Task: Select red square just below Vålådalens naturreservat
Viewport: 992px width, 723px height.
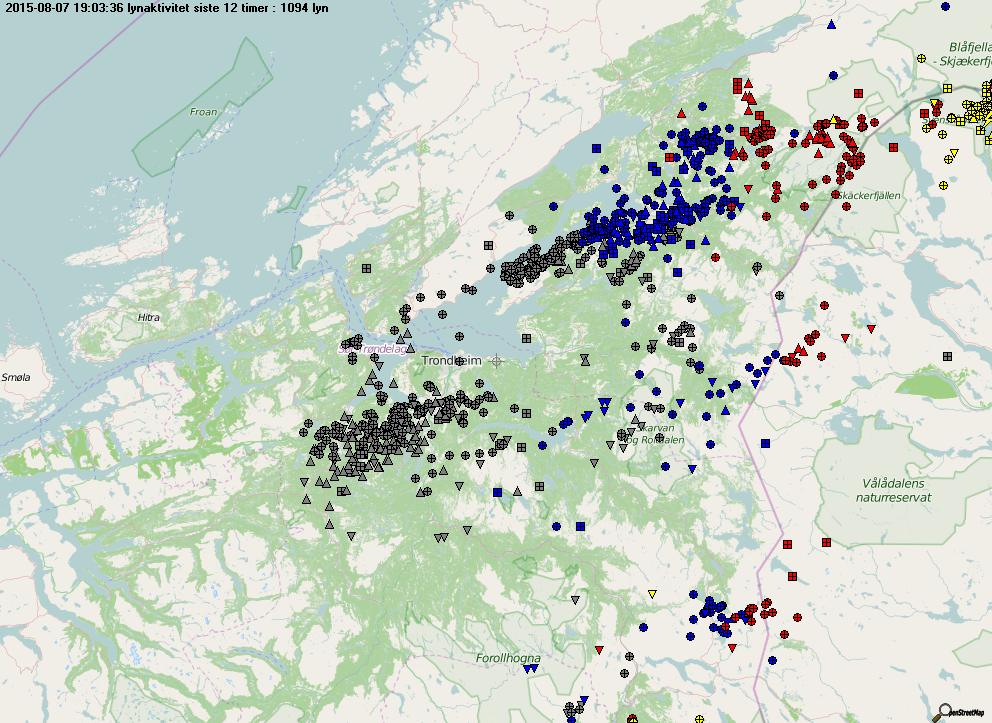Action: point(827,543)
